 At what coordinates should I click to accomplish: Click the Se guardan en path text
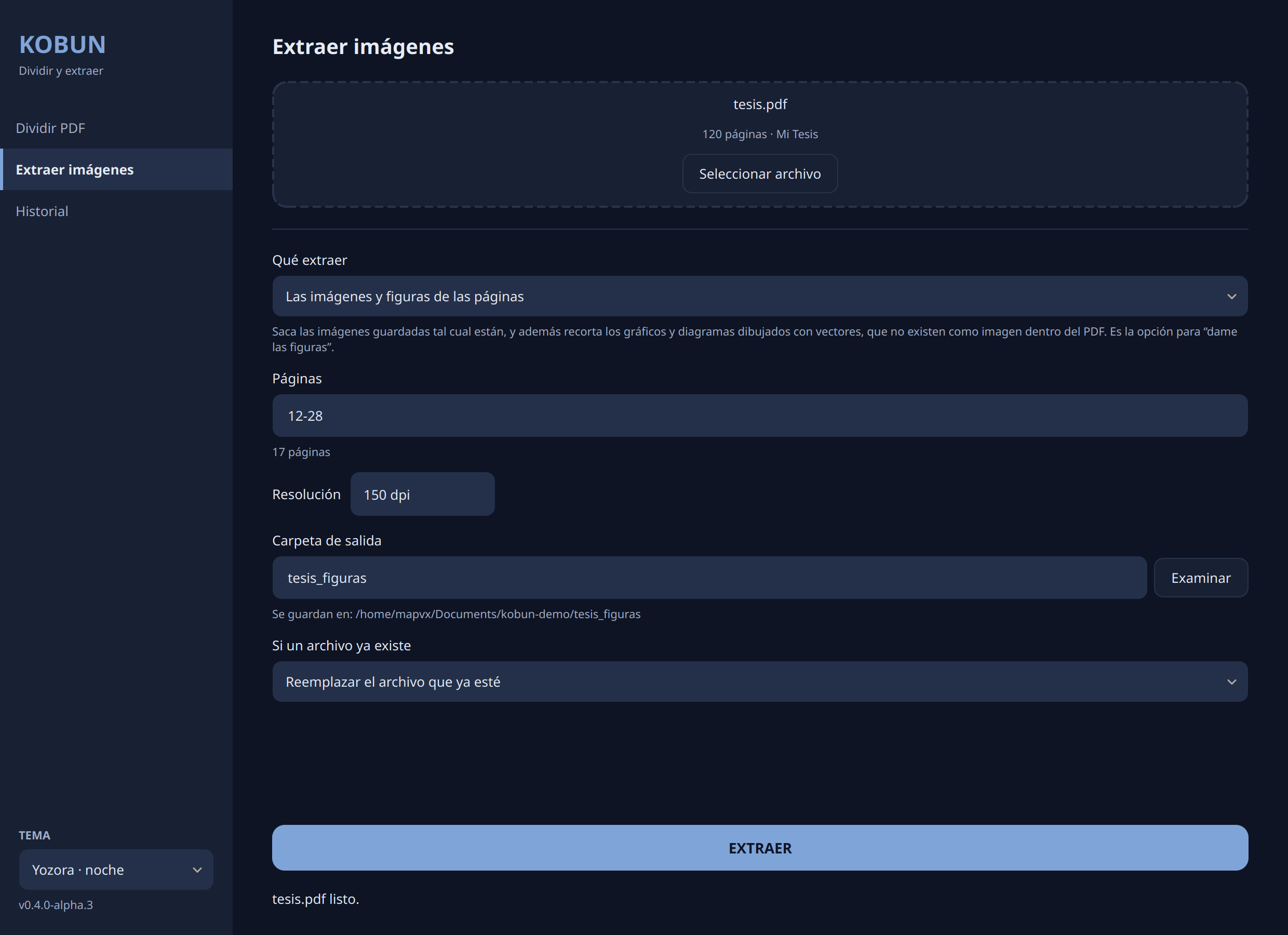point(456,614)
